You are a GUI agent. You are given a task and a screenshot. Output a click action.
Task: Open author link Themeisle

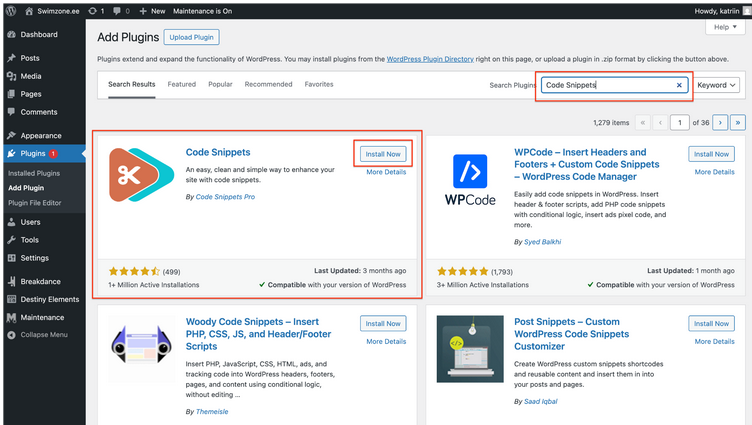pyautogui.click(x=212, y=412)
